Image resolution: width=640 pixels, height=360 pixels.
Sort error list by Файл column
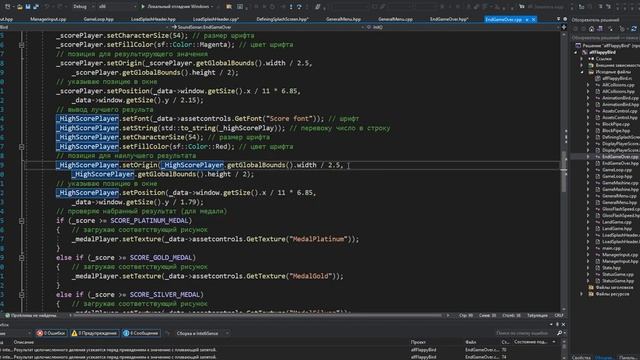pos(470,342)
